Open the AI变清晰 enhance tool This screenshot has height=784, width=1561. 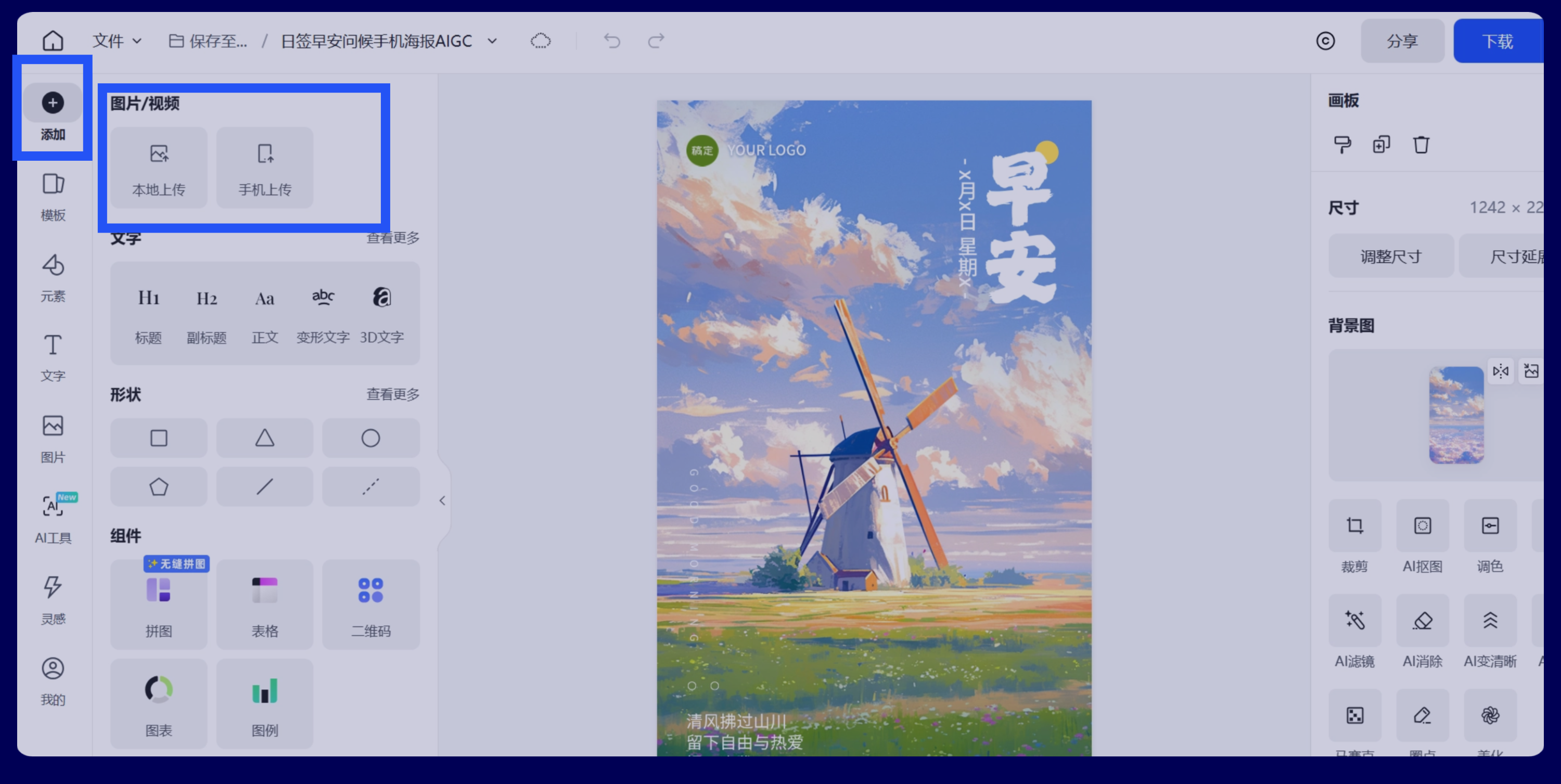(1490, 633)
